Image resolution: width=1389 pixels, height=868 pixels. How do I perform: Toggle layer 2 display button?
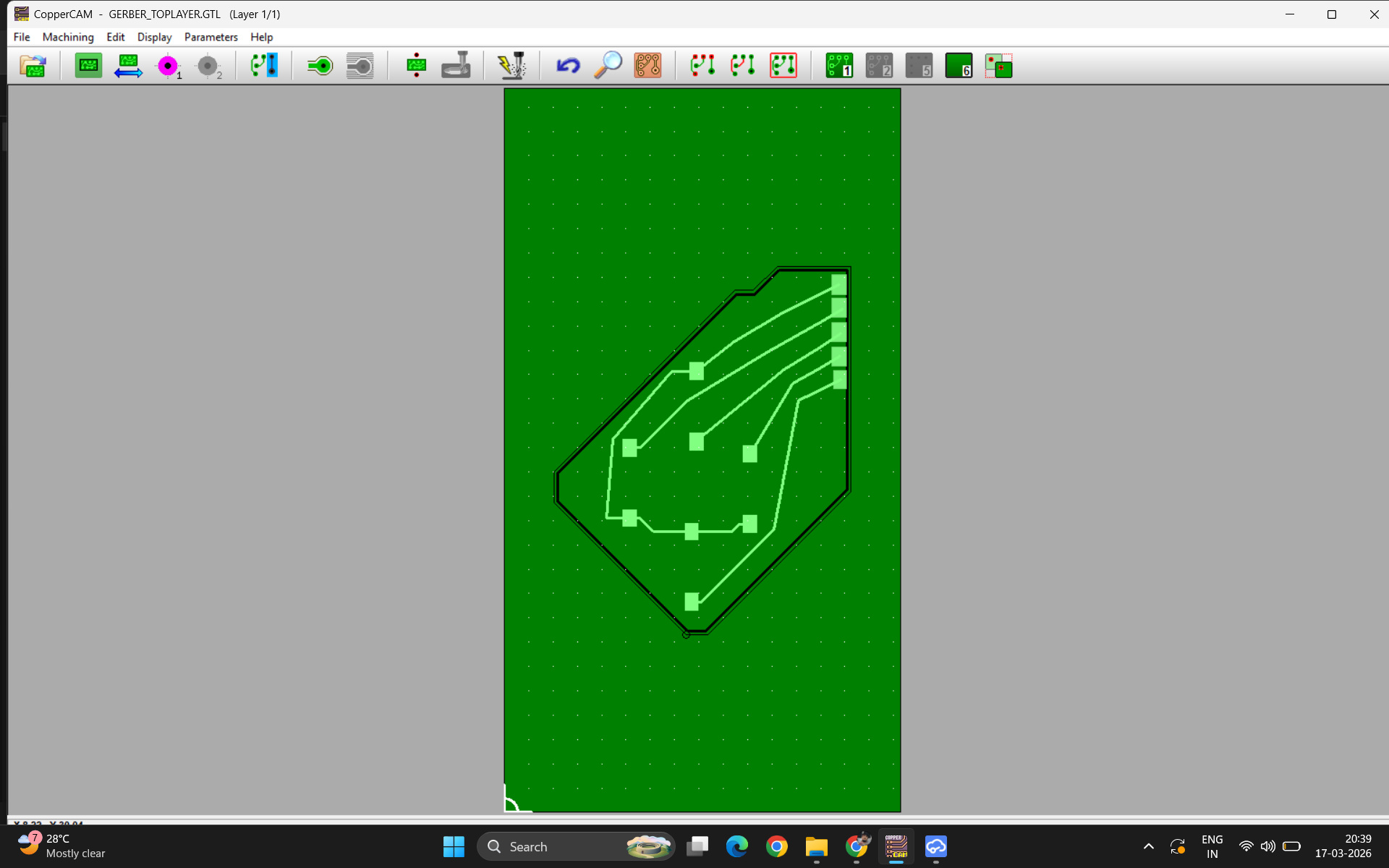(879, 66)
